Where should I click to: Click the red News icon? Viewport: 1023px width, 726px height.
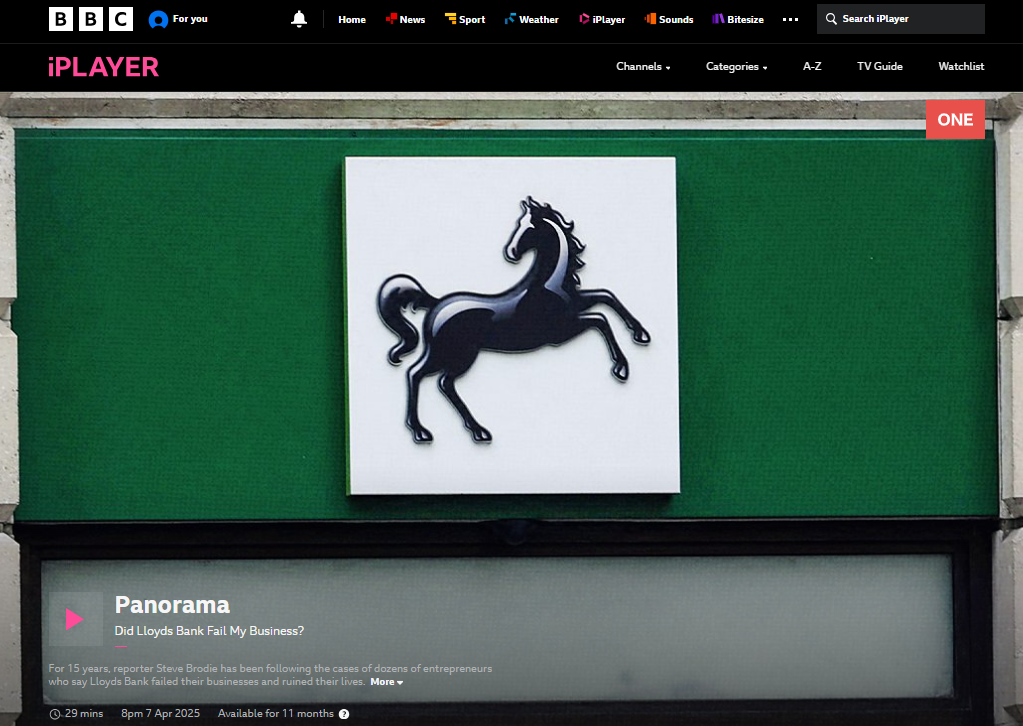(391, 19)
